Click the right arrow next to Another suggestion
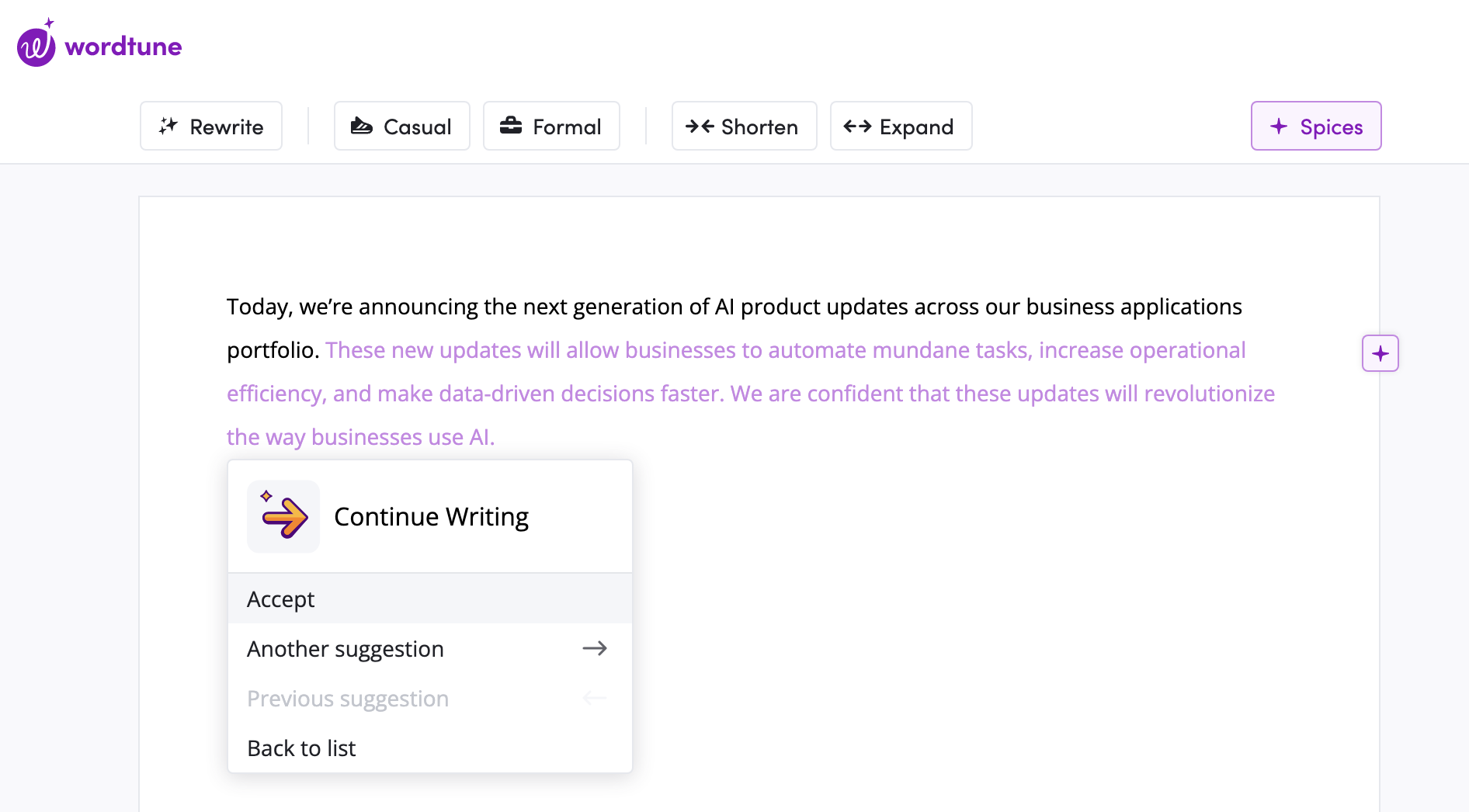 coord(595,648)
